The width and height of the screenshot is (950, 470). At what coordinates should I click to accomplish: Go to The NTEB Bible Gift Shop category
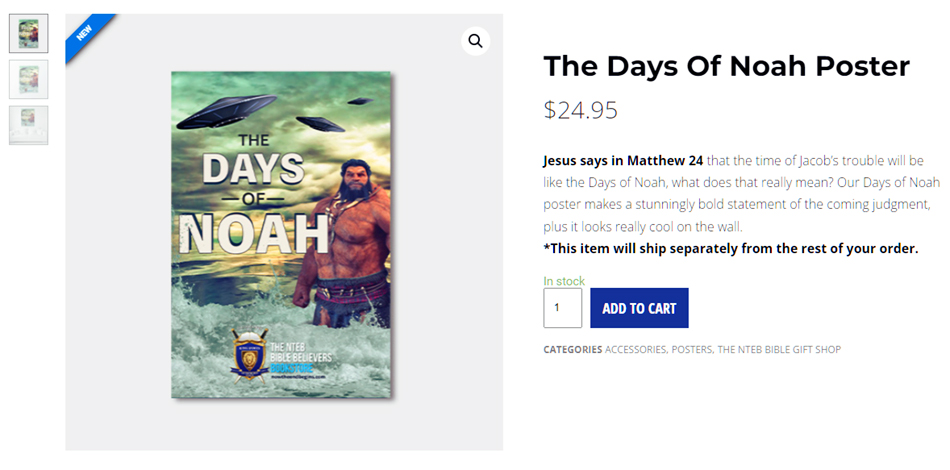[x=779, y=350]
